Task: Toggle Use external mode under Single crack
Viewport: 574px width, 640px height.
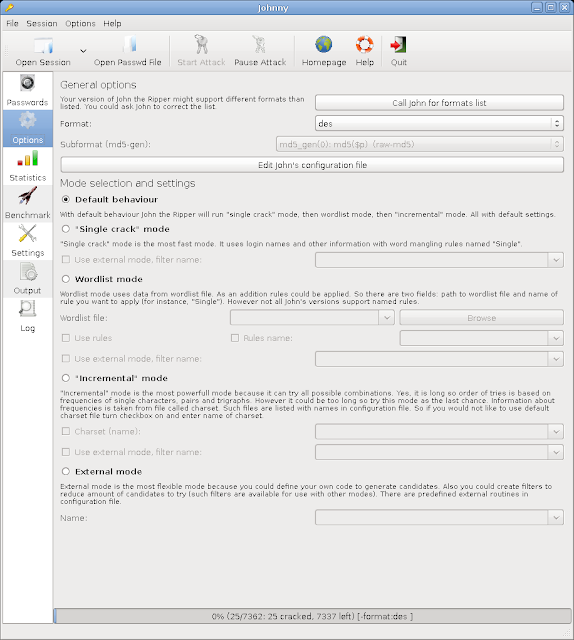Action: (66, 260)
